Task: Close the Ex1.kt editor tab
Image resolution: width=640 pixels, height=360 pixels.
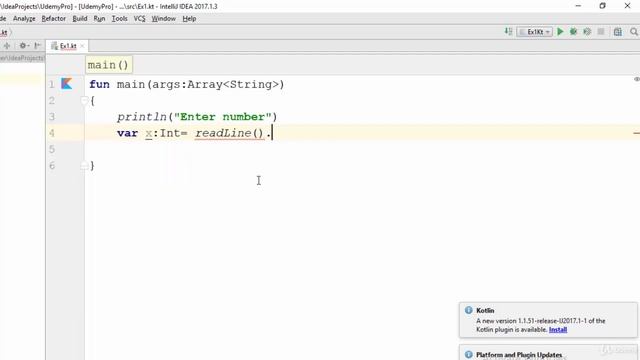Action: [x=82, y=46]
